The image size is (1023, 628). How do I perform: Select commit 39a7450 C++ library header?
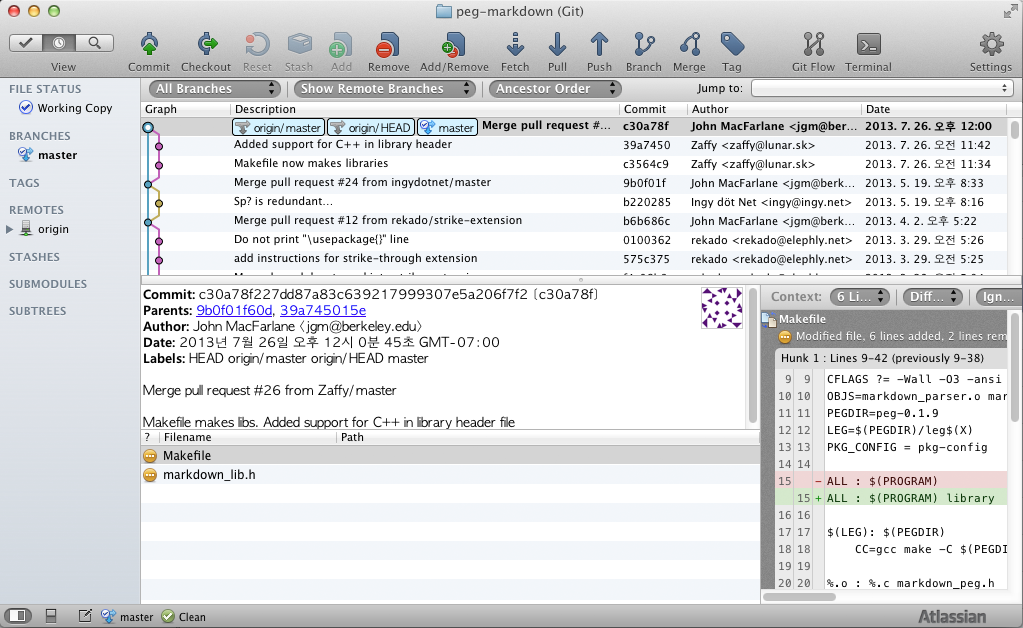(x=574, y=145)
